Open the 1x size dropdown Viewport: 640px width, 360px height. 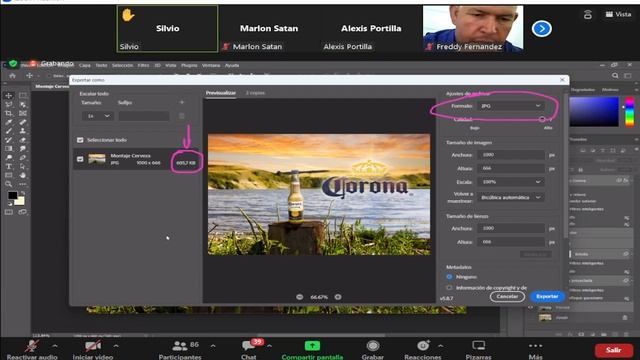(97, 116)
